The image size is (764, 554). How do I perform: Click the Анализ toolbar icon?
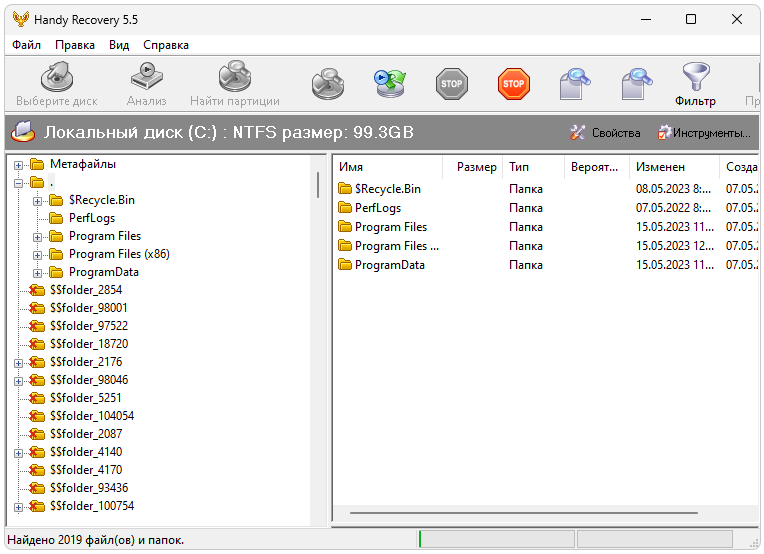pos(147,76)
